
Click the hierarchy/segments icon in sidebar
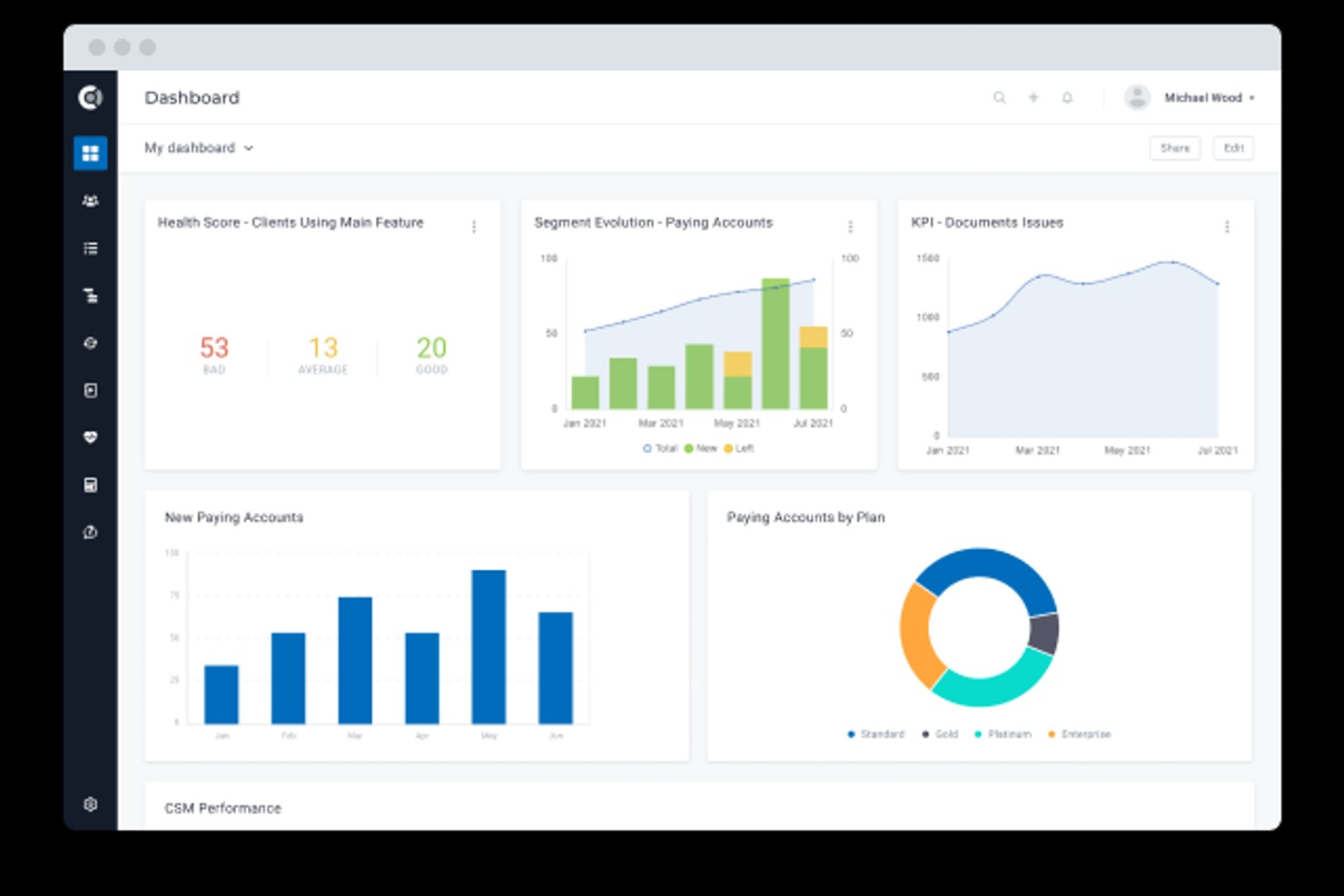[90, 296]
